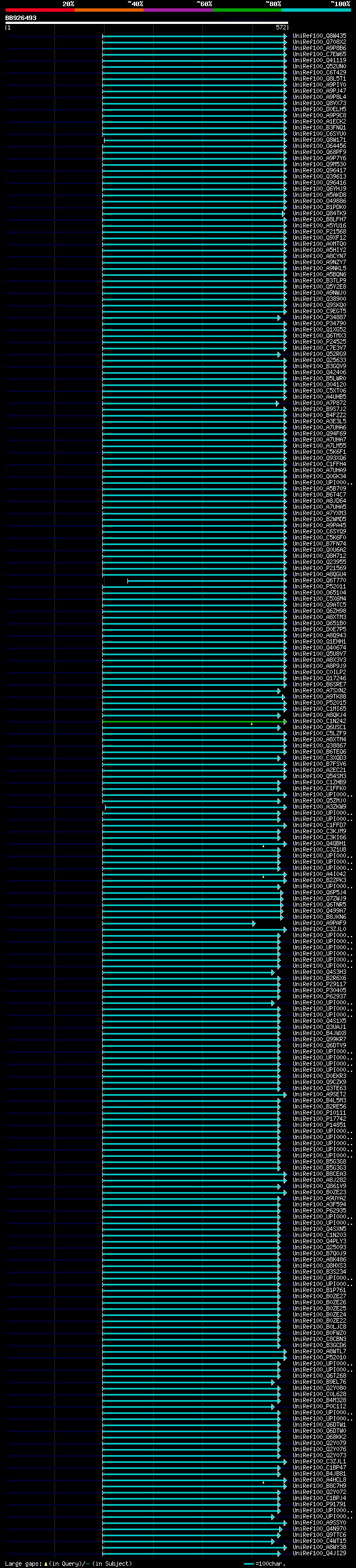This screenshot has width=356, height=1568.
Task: Select label UniRef100_B0LJC8
Action: point(319,1327)
